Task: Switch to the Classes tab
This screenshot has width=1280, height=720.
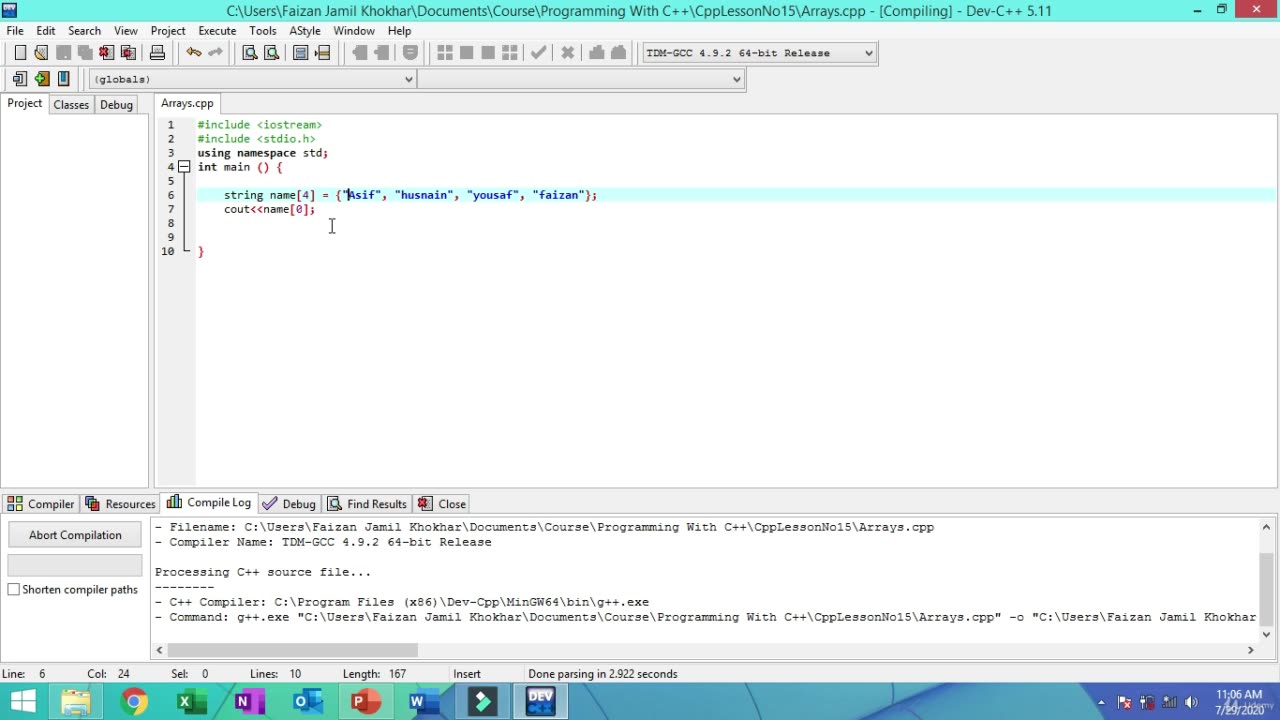Action: [71, 105]
